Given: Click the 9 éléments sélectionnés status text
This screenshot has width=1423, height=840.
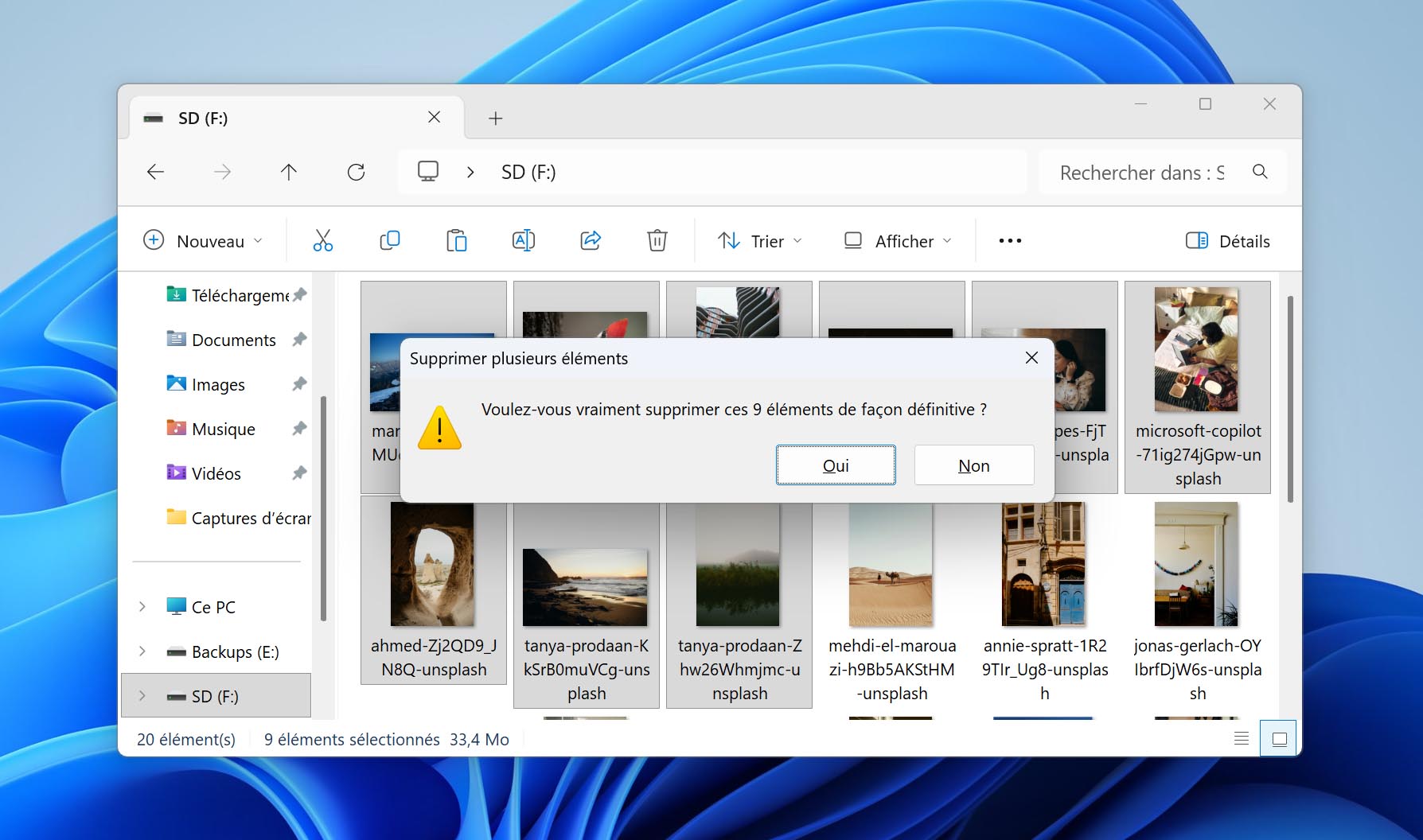Looking at the screenshot, I should tap(352, 739).
